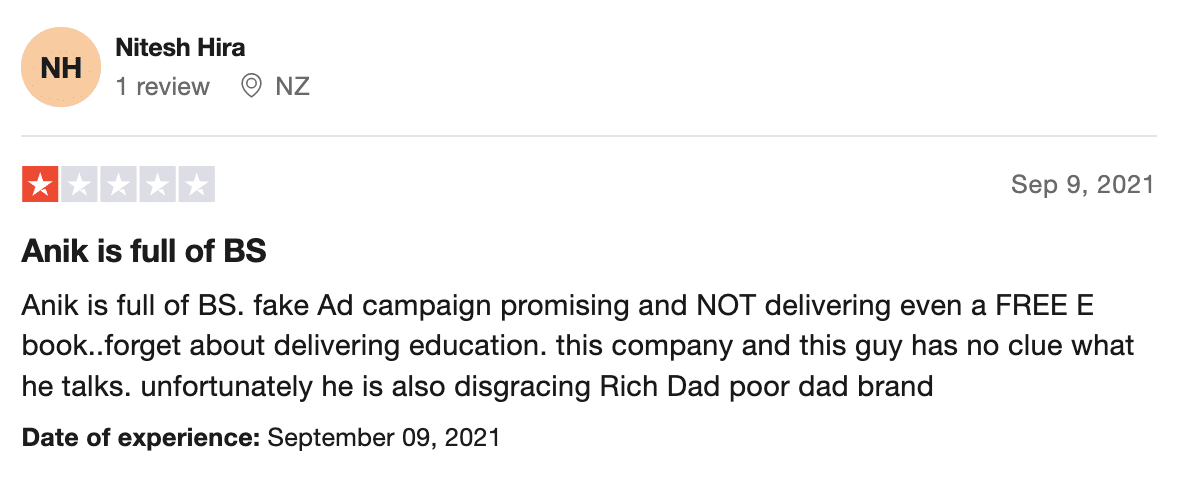
Task: Open Nitesh Hira's reviewer profile name
Action: (x=180, y=47)
